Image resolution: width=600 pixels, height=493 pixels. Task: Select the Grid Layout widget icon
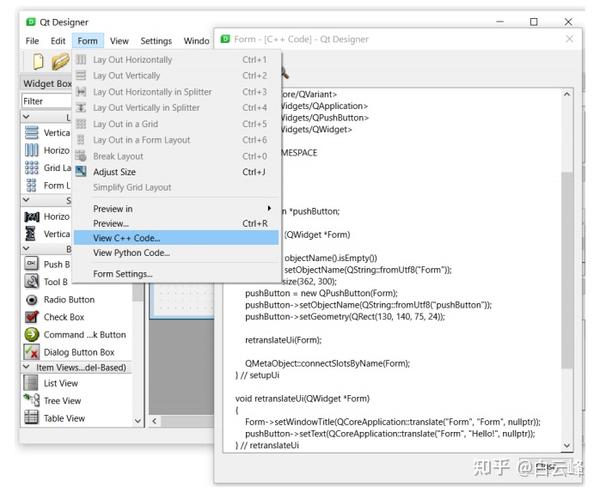click(x=31, y=168)
